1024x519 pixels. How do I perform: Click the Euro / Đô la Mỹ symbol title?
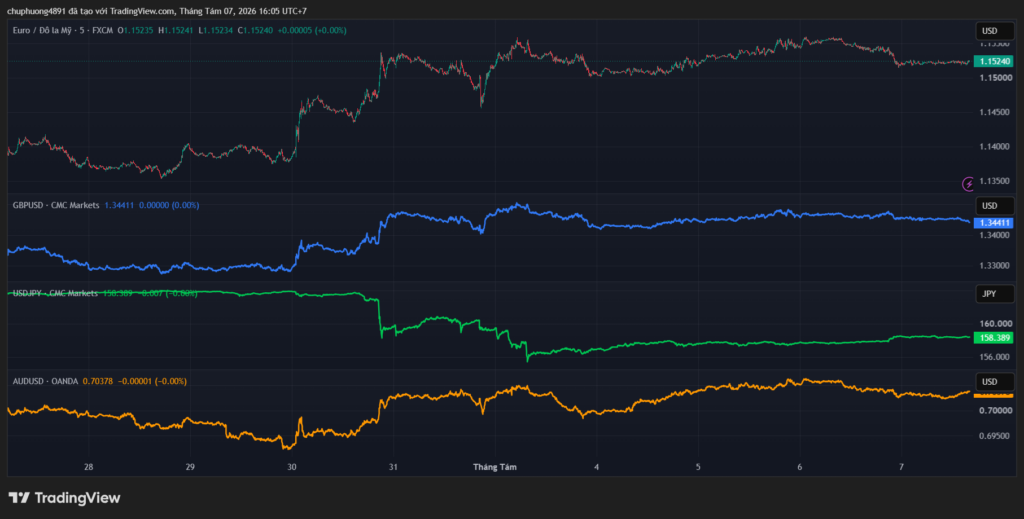63,30
